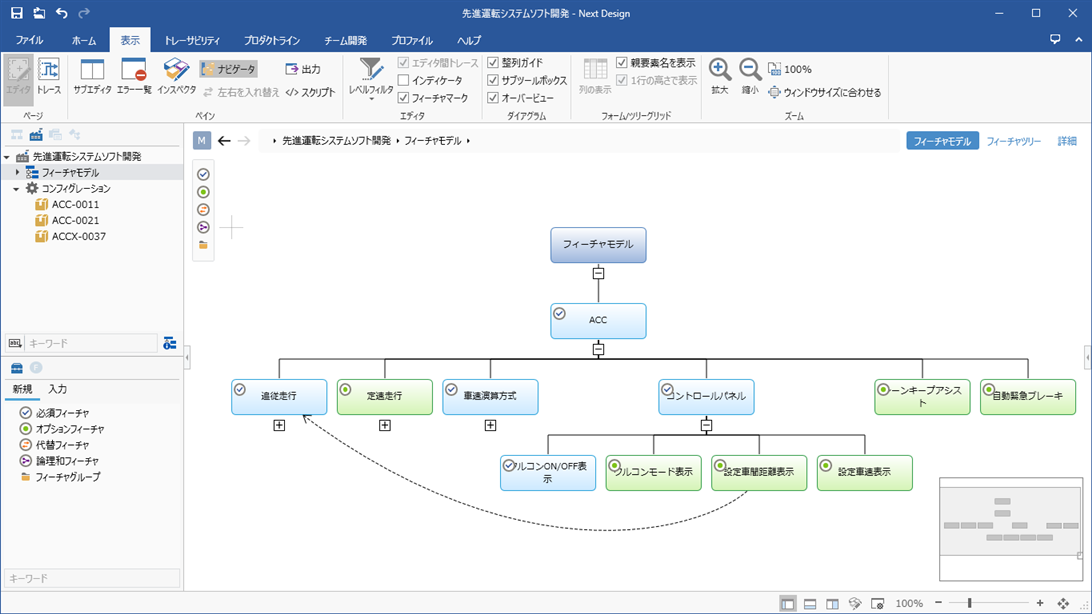Image resolution: width=1092 pixels, height=614 pixels.
Task: Expand the 追従走行 feature node children
Action: 279,425
